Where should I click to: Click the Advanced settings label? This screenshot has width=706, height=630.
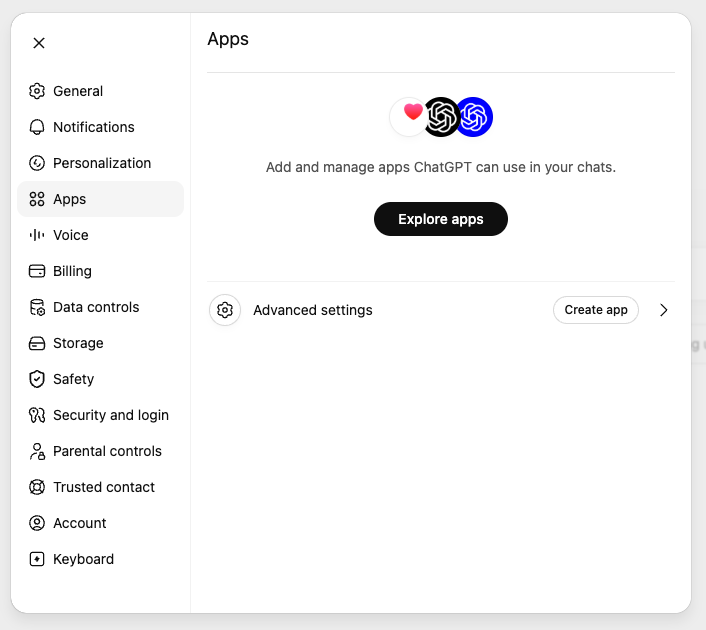click(313, 310)
